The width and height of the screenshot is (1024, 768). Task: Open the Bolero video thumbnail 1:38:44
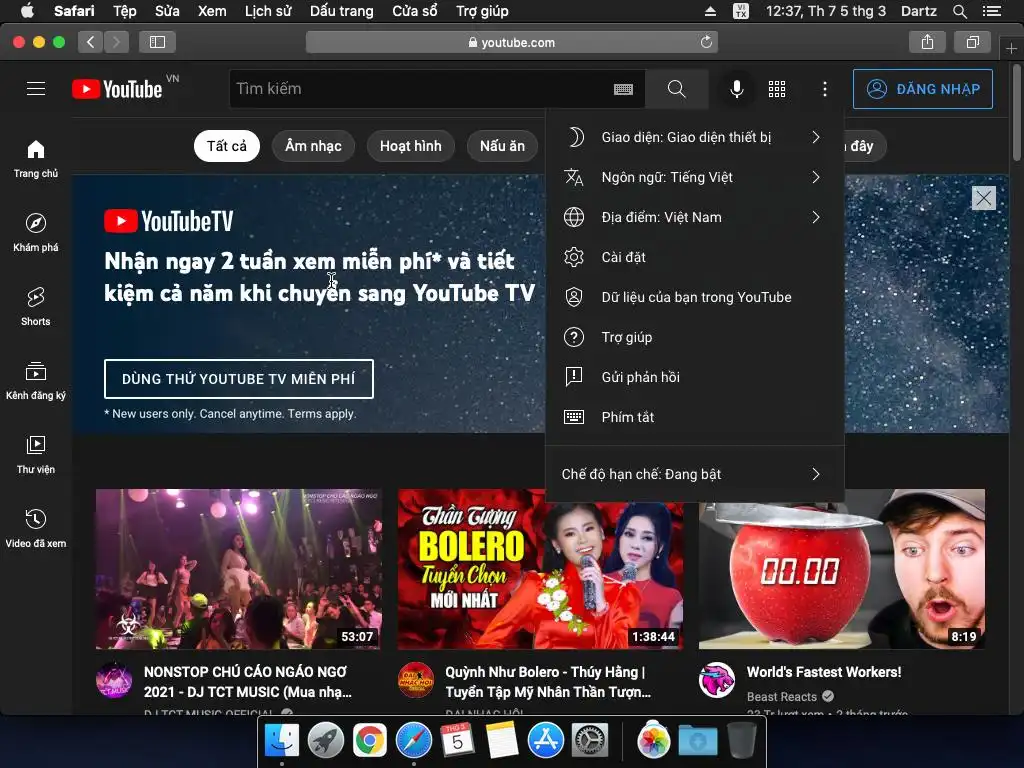pyautogui.click(x=540, y=569)
